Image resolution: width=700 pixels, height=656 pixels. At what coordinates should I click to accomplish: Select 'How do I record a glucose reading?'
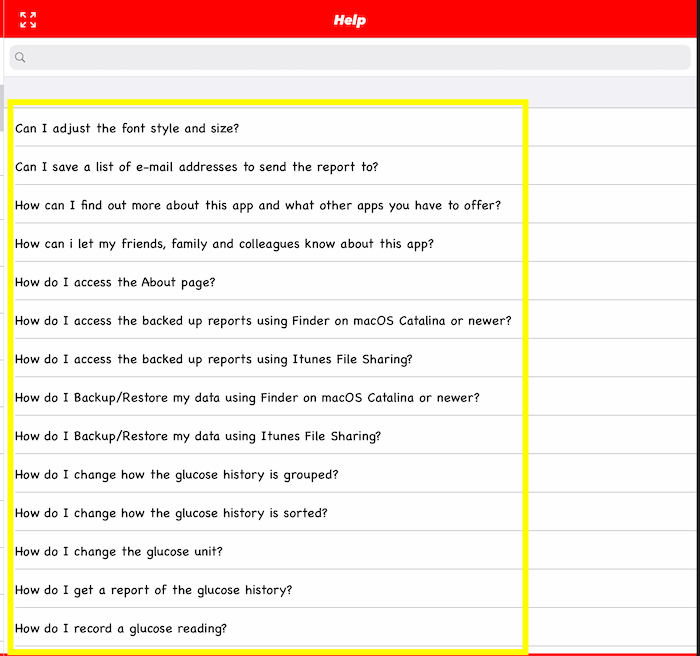click(121, 628)
